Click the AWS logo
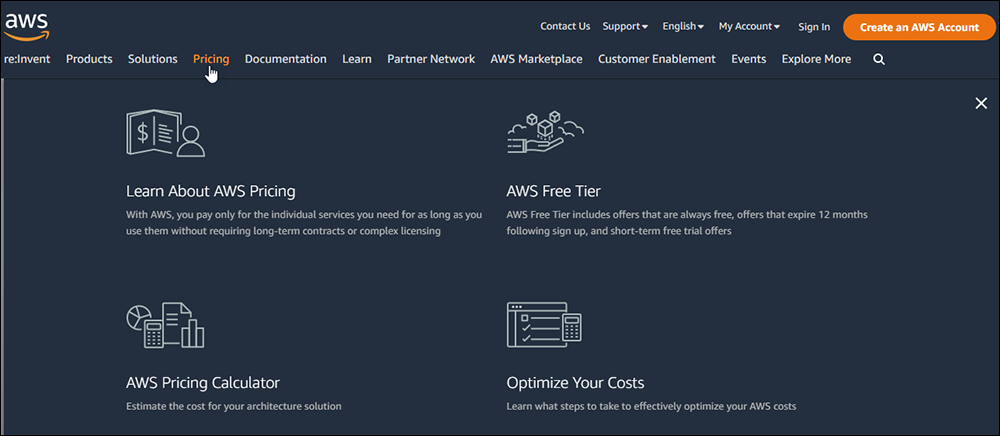This screenshot has width=1000, height=436. 26,25
